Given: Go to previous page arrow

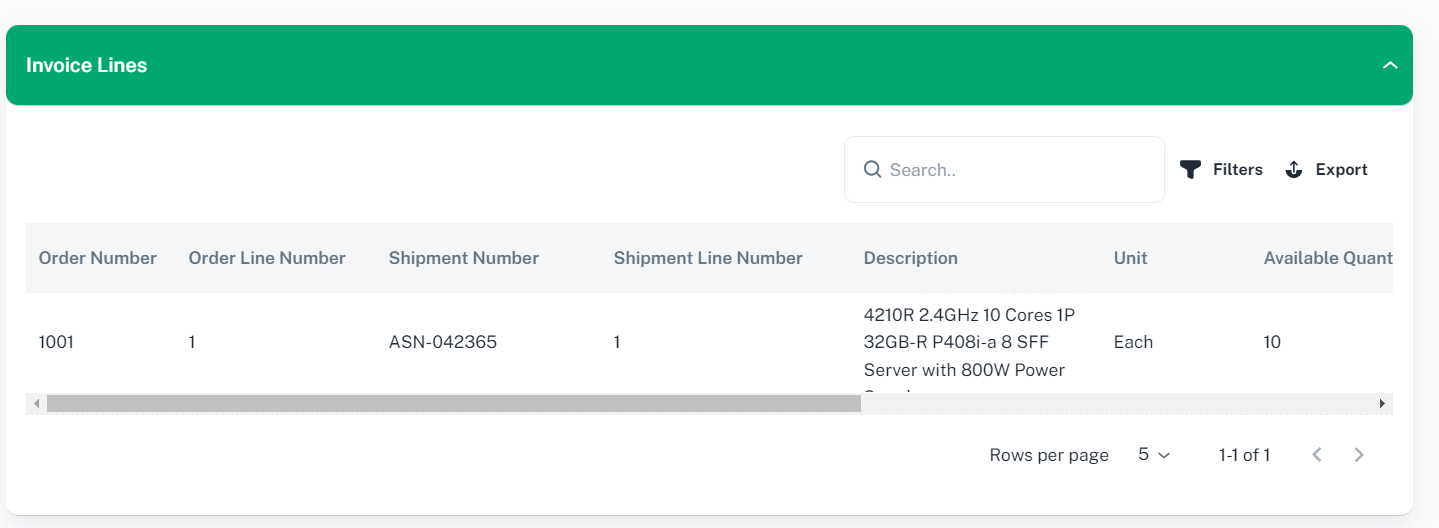Looking at the screenshot, I should (1317, 455).
